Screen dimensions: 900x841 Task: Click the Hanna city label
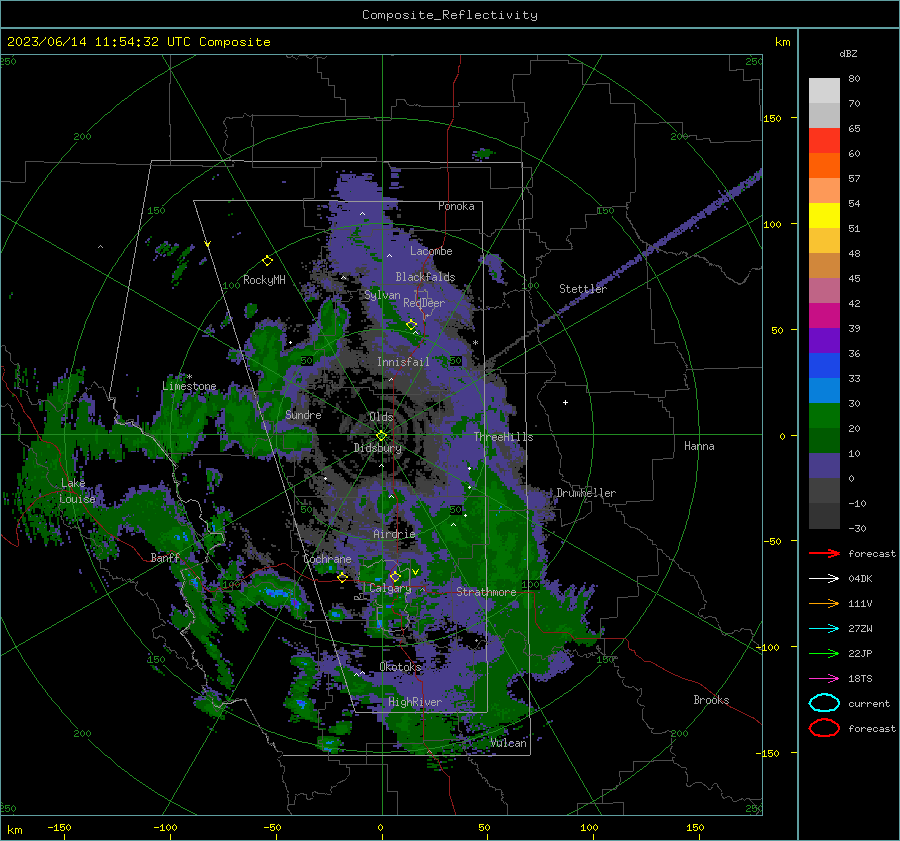(x=699, y=446)
